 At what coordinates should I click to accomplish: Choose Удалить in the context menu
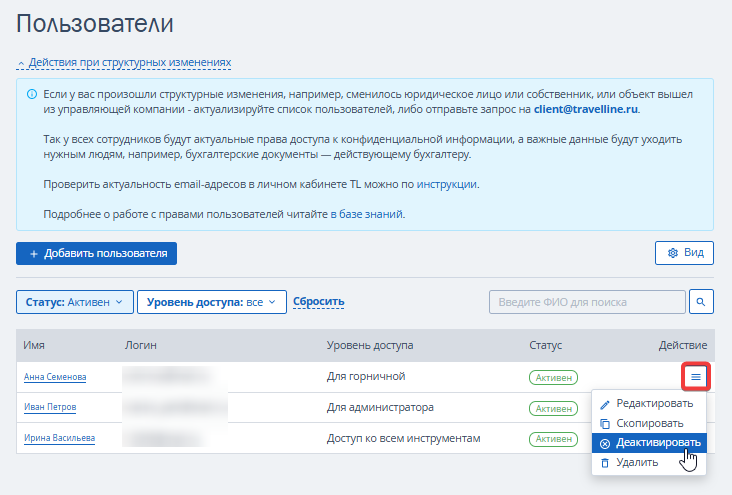click(x=649, y=462)
